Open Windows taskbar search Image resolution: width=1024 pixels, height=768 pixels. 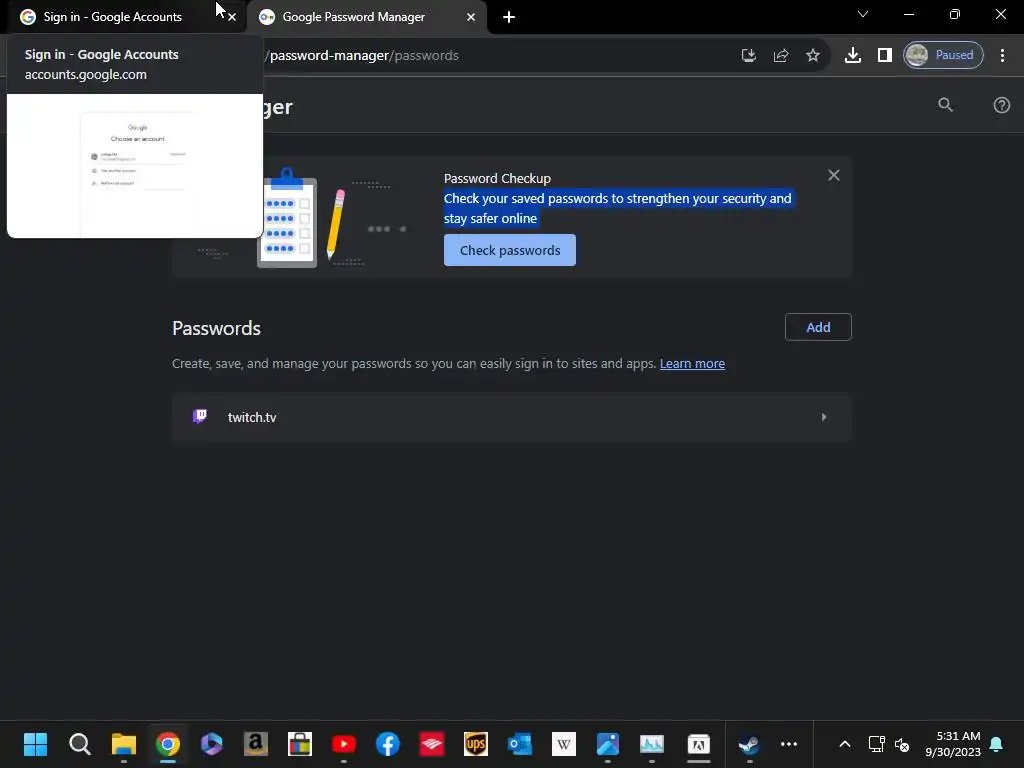coord(80,744)
